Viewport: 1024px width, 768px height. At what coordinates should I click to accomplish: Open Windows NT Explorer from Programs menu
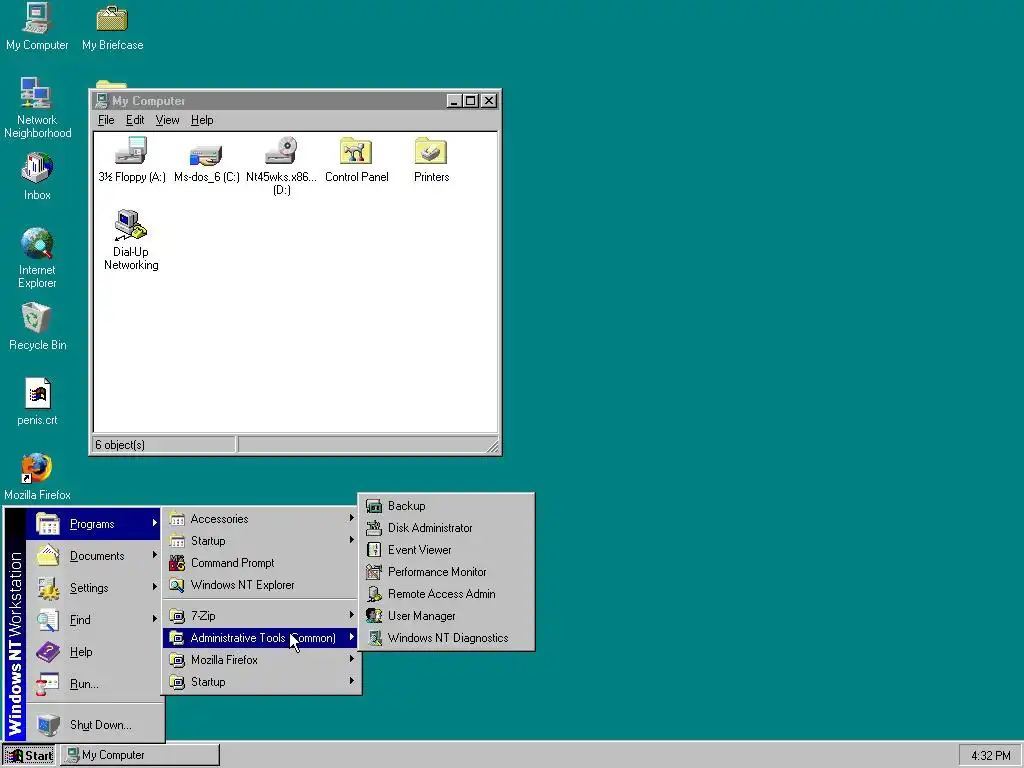261,585
